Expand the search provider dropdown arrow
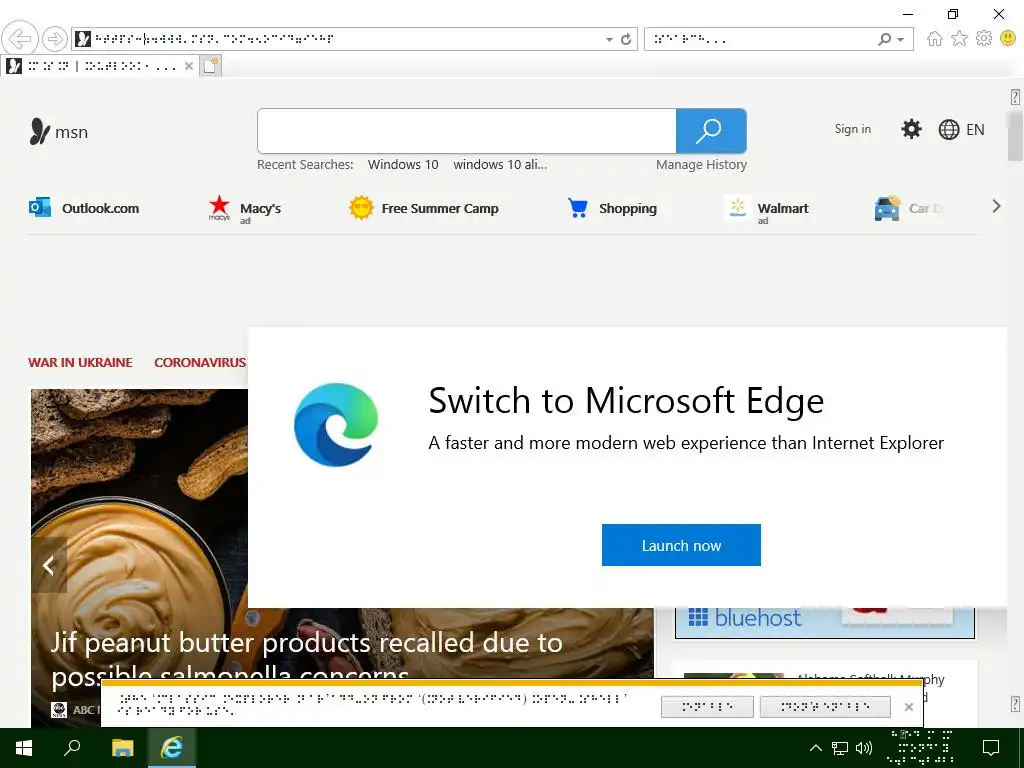1024x768 pixels. [901, 40]
